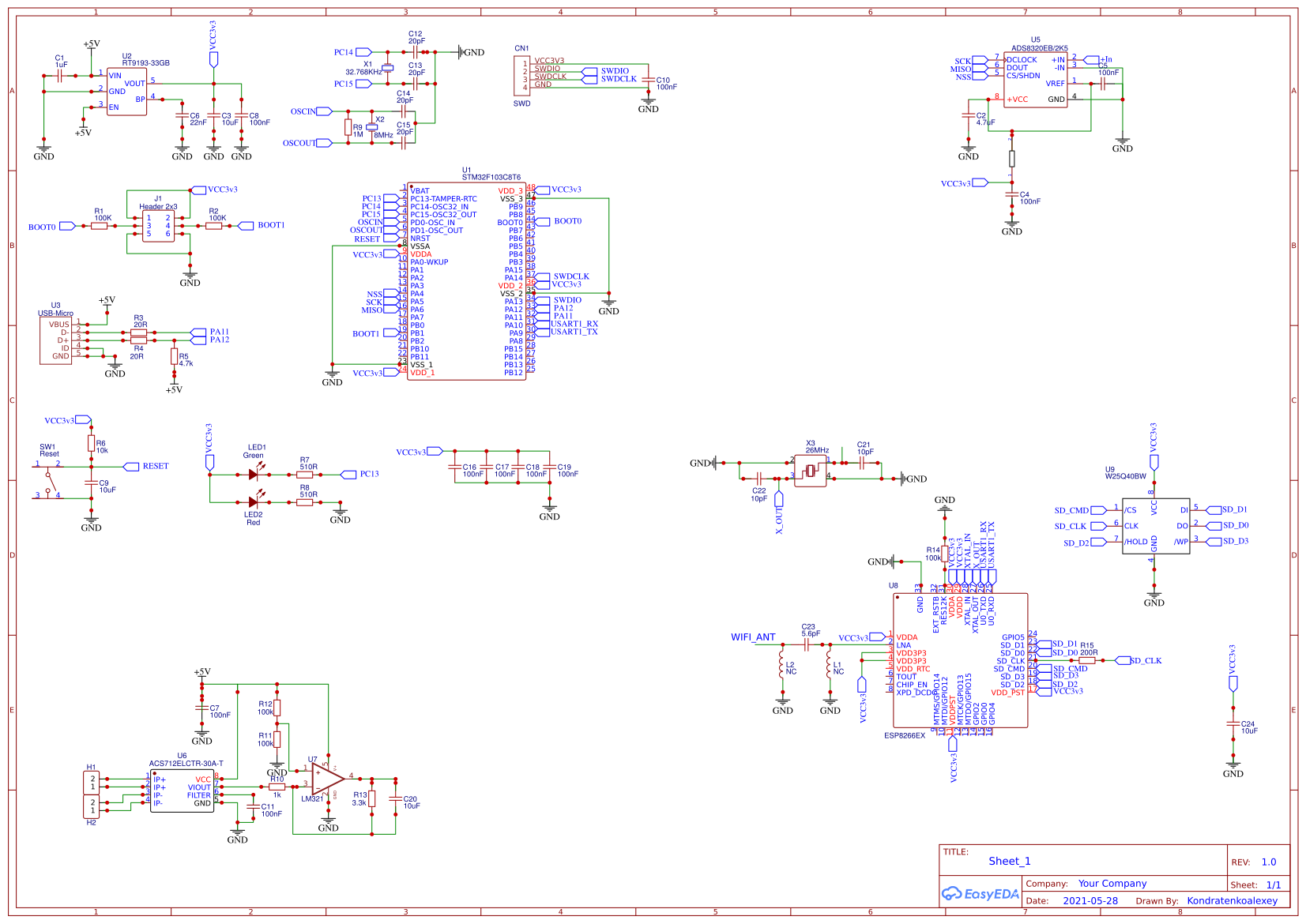Screen dimensions: 1306x924
Task: Click the X3 26MHz crystal symbol
Action: 810,471
